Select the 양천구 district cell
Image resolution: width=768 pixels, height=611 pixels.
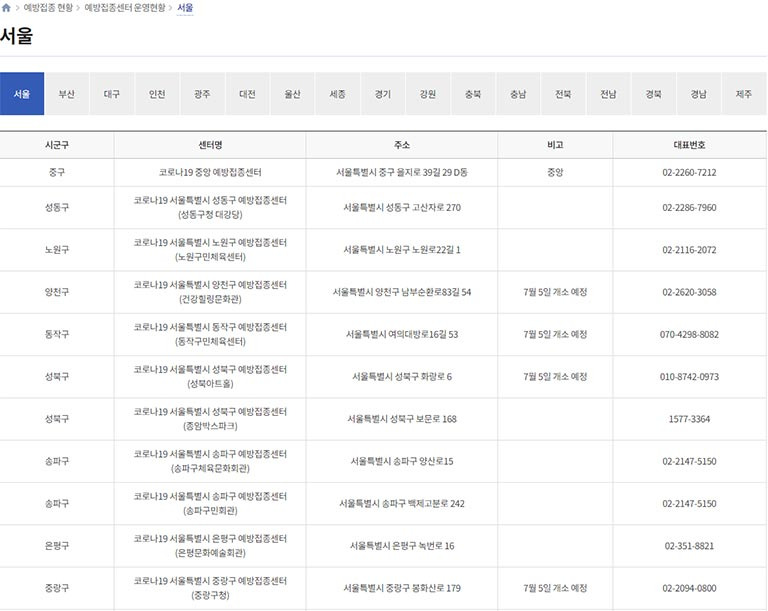57,292
